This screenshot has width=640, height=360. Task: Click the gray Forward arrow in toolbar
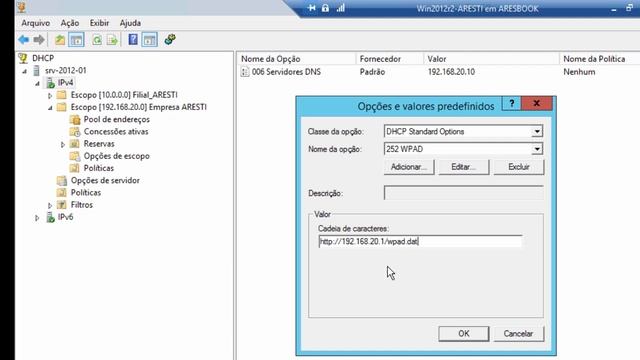39,40
